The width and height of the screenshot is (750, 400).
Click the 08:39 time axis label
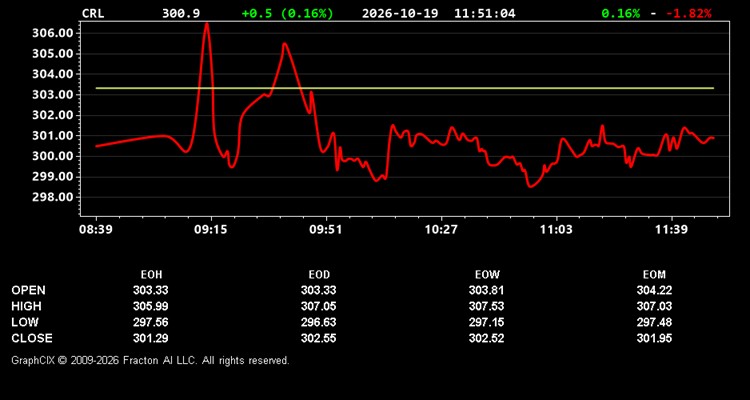[96, 230]
